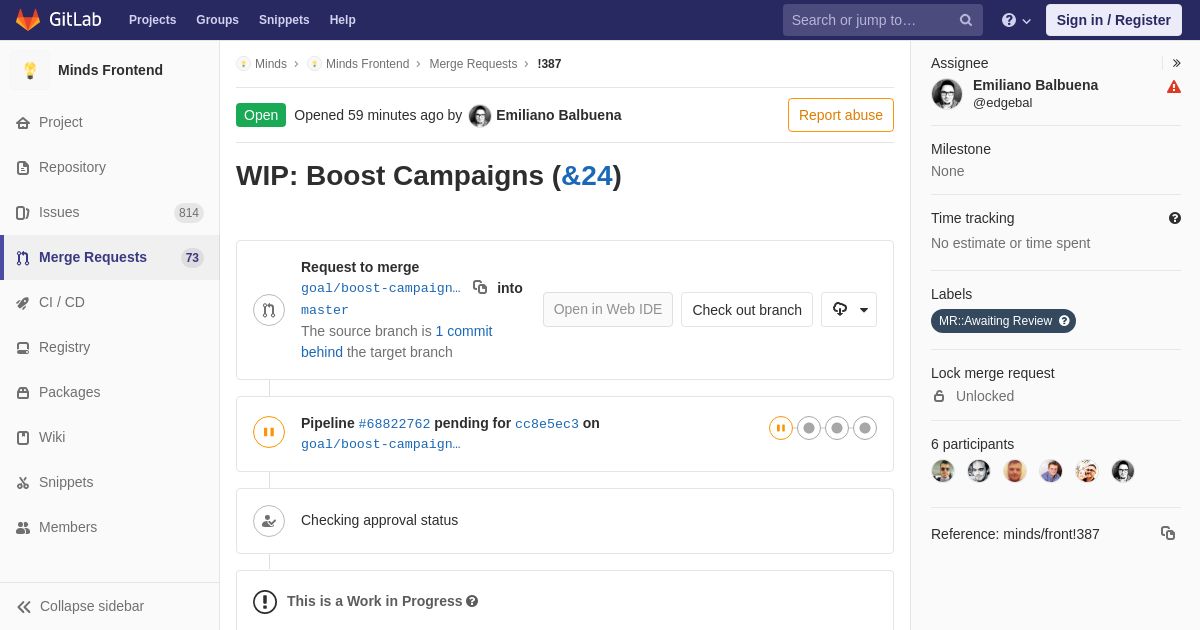Screen dimensions: 1200x630
Task: Click the Report abuse button
Action: pyautogui.click(x=841, y=115)
